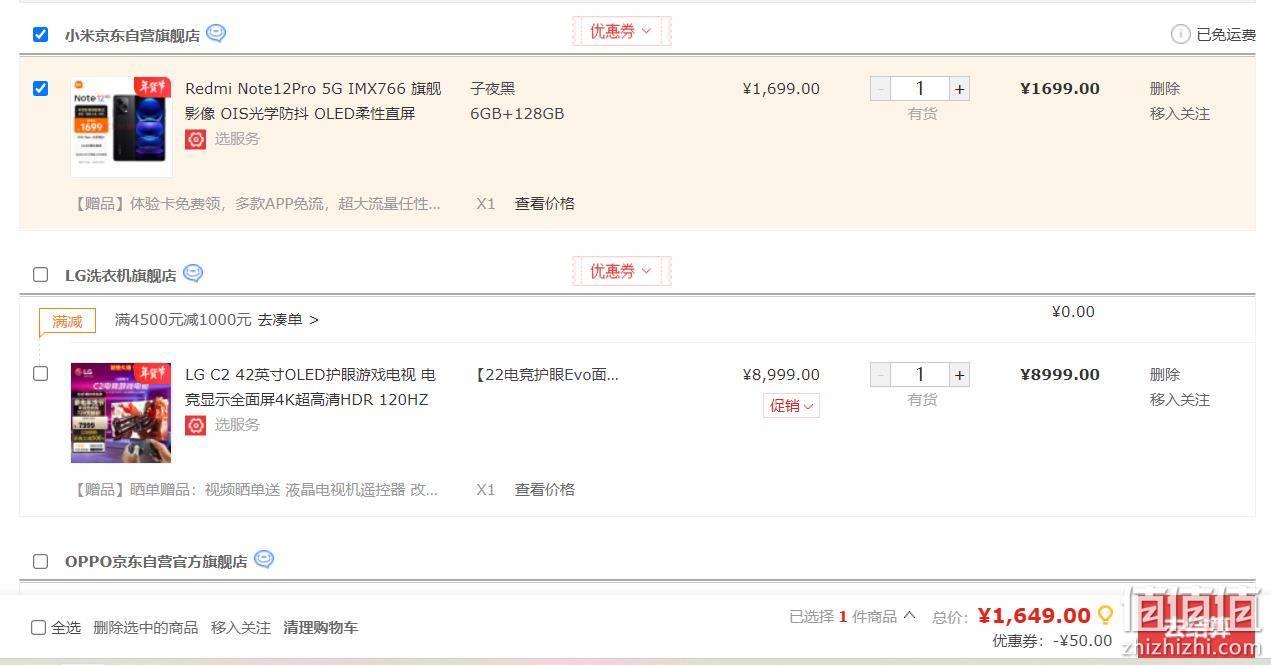Click the ¥8,999.00 unit price

pos(781,375)
